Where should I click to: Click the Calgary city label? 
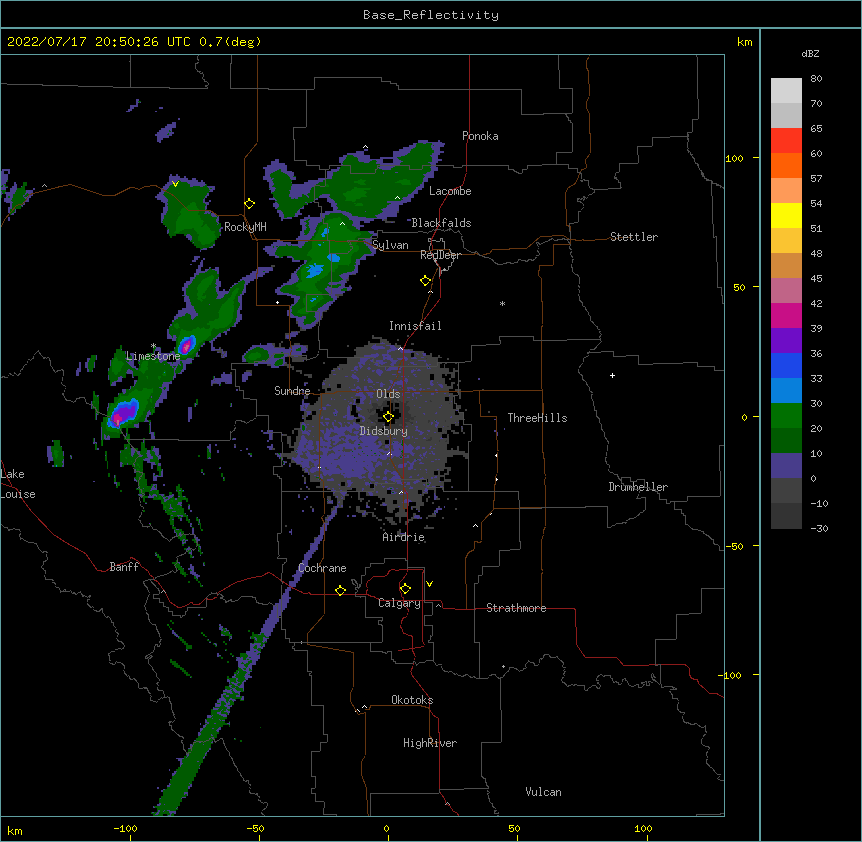click(399, 603)
